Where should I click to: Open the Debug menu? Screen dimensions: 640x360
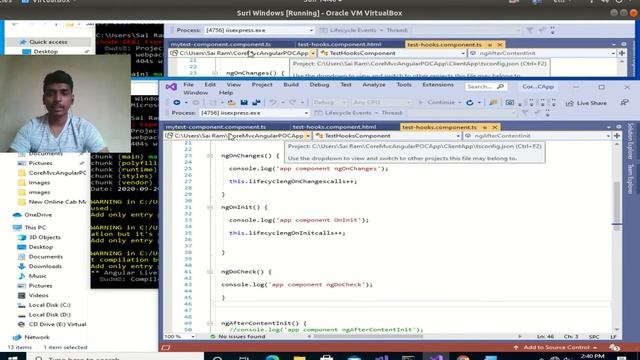pos(319,84)
